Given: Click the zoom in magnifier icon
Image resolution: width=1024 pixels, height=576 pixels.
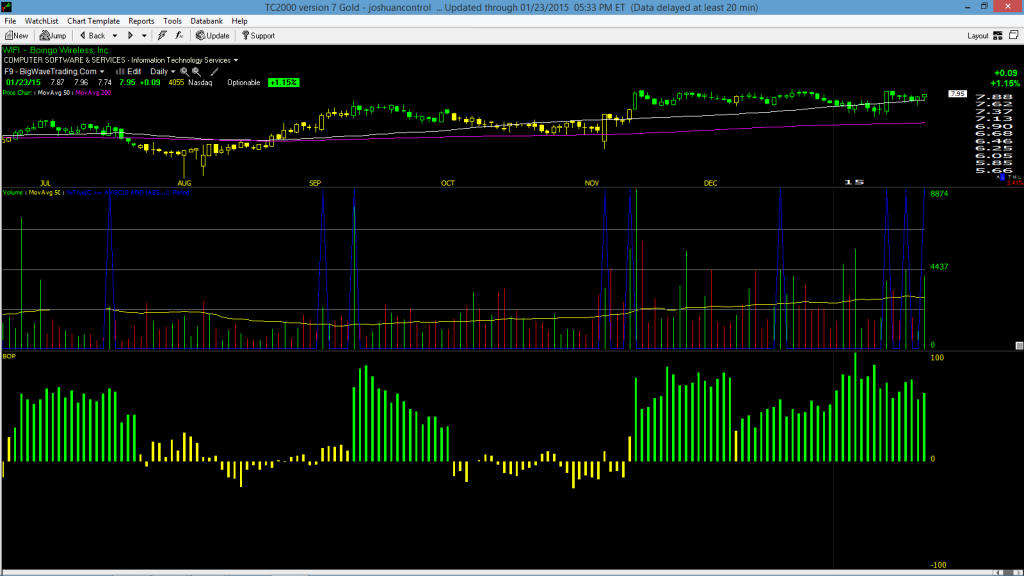Looking at the screenshot, I should (185, 72).
